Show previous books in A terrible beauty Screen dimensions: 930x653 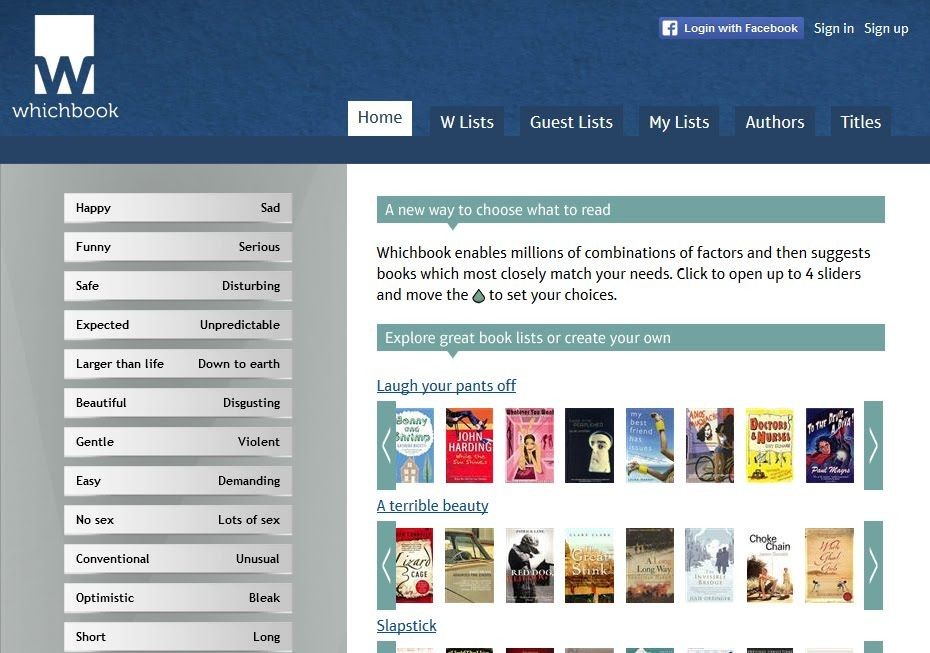pos(386,565)
